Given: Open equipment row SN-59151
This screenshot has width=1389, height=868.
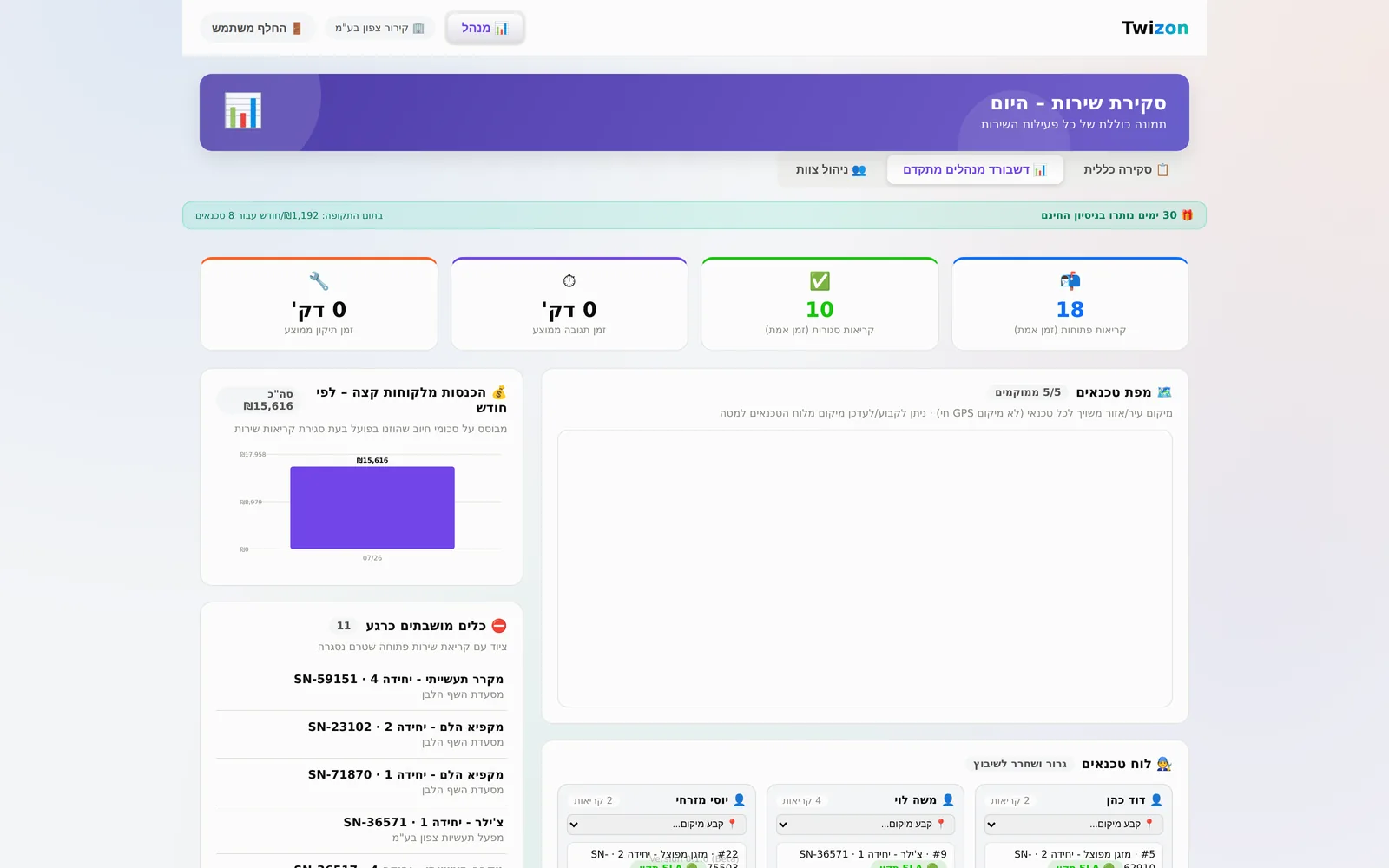Looking at the screenshot, I should tap(361, 687).
